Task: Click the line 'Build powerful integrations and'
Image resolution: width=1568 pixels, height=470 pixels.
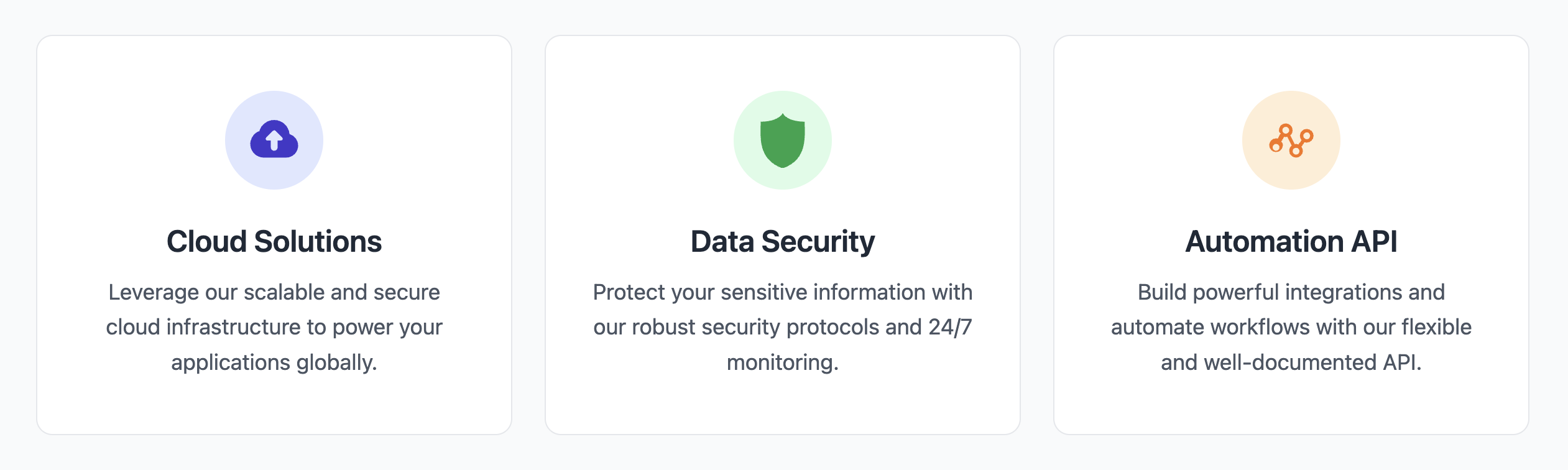Action: click(x=1291, y=292)
